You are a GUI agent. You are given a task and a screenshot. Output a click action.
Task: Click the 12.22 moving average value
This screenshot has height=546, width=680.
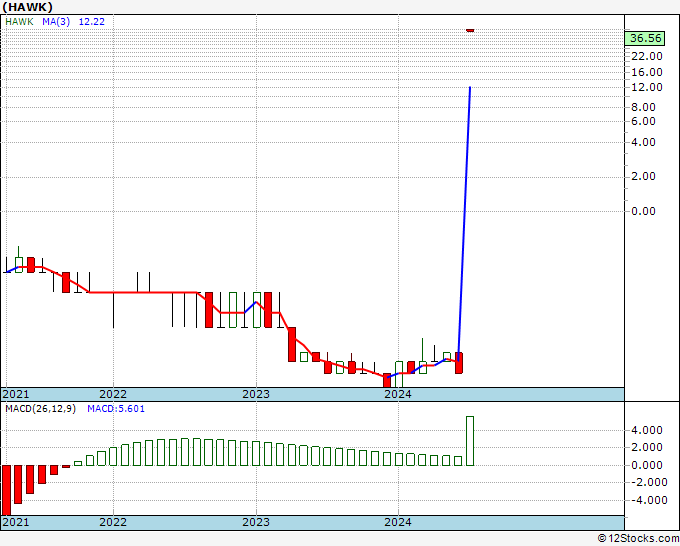point(92,22)
